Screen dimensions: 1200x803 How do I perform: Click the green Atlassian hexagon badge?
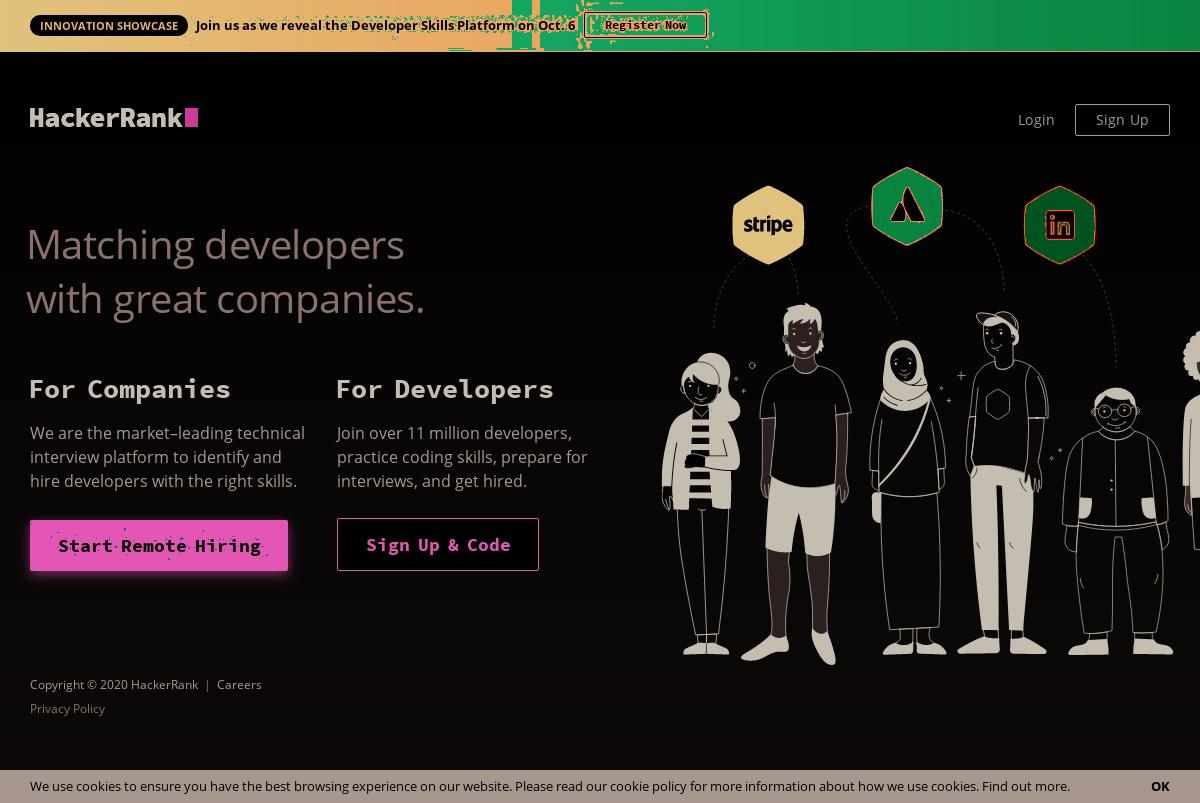click(907, 206)
